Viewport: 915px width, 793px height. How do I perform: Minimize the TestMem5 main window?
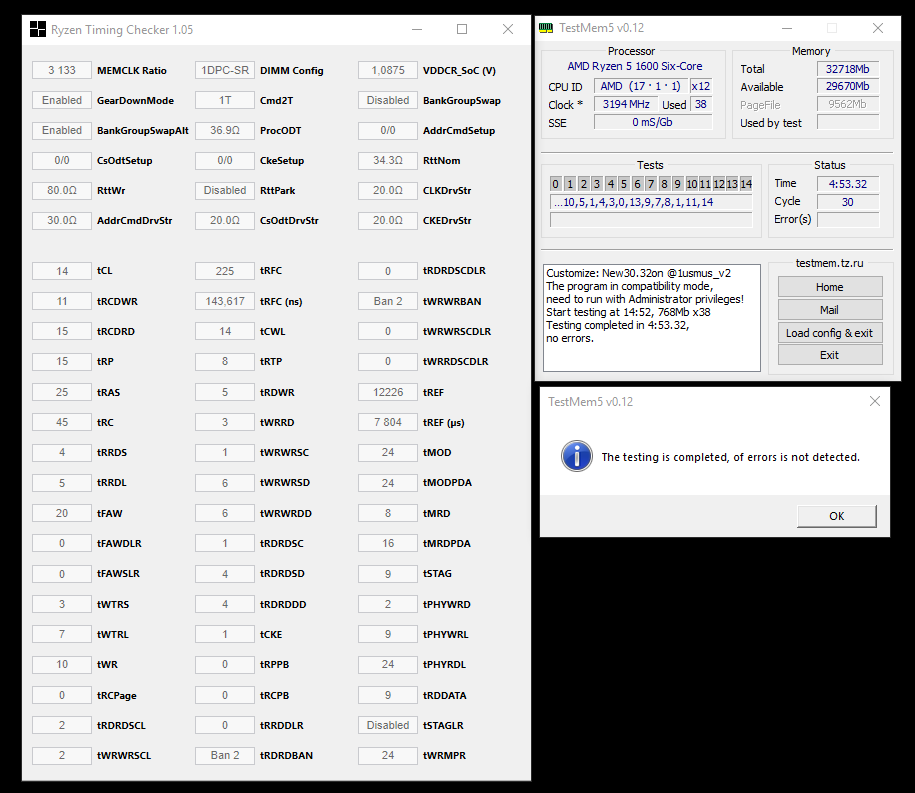coord(787,28)
